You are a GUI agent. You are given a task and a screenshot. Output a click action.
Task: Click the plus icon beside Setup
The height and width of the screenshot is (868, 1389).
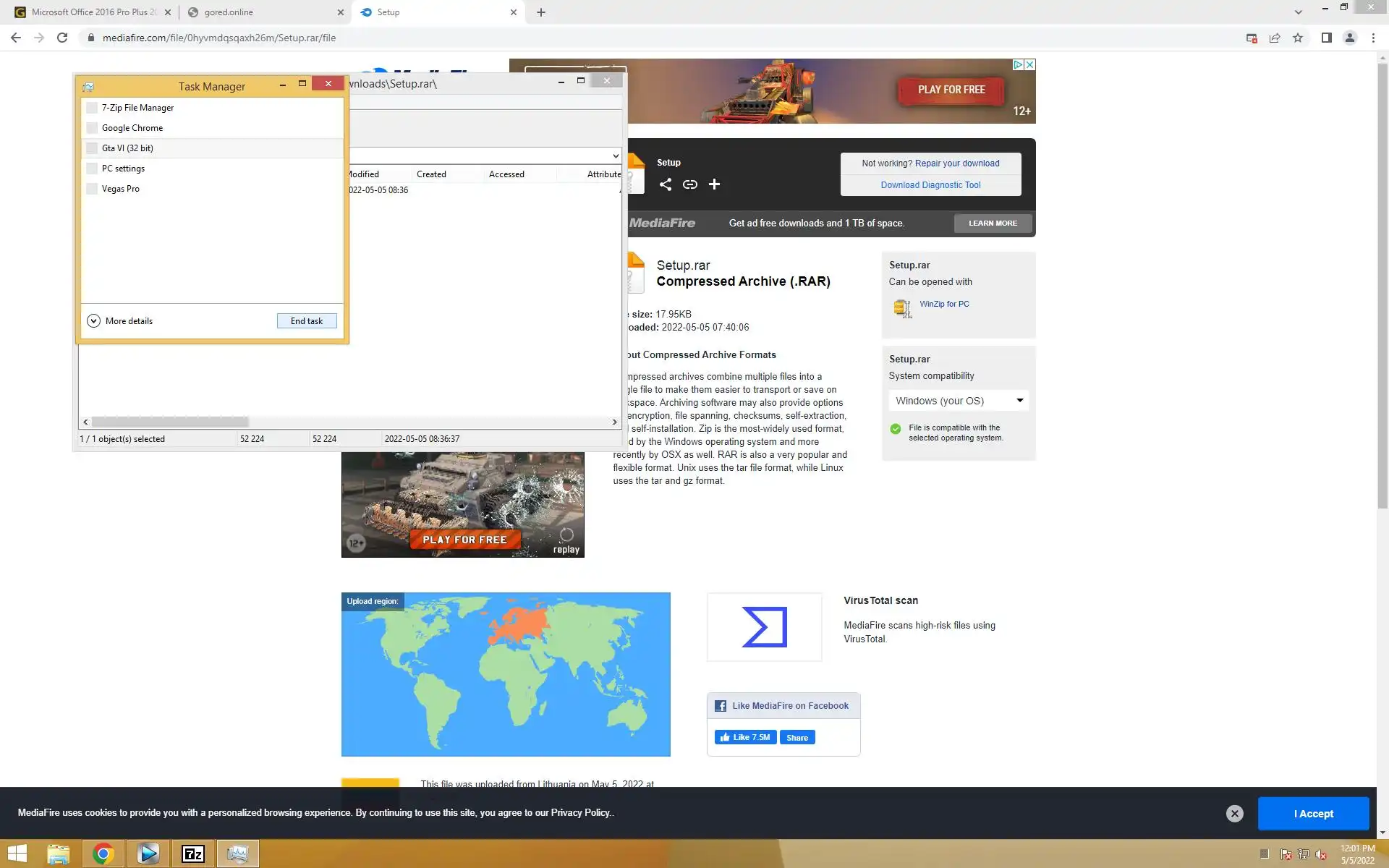(x=714, y=184)
